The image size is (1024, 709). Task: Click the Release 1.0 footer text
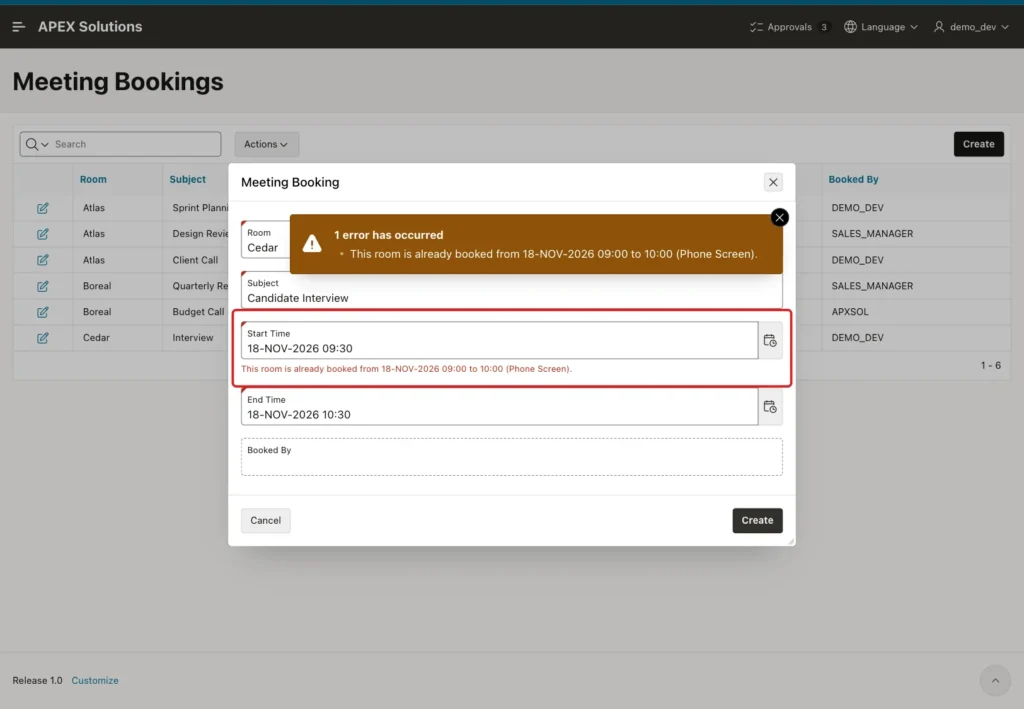37,680
